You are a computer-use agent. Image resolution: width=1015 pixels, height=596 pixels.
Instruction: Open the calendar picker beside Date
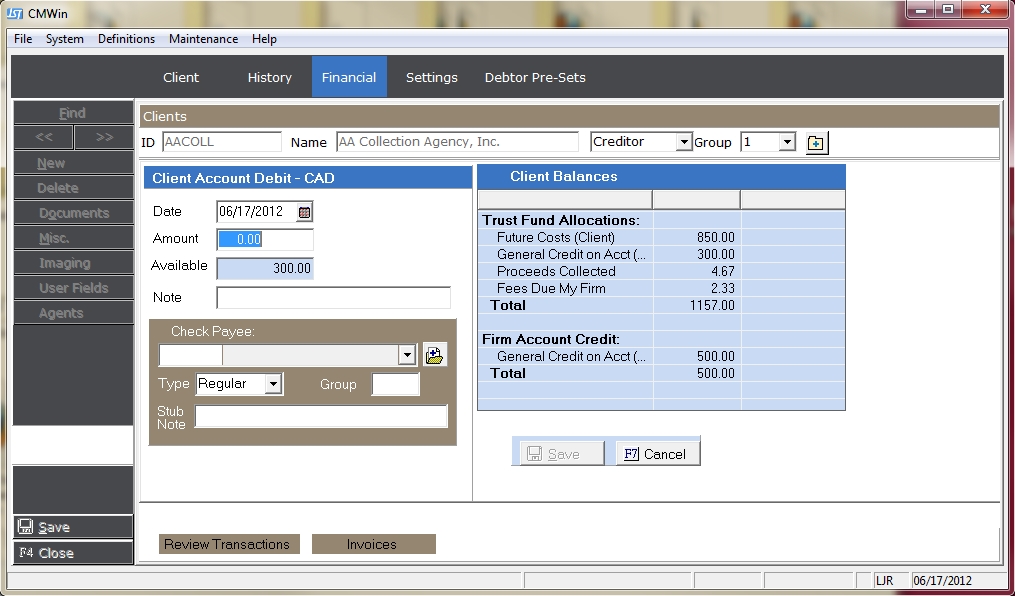[x=305, y=212]
